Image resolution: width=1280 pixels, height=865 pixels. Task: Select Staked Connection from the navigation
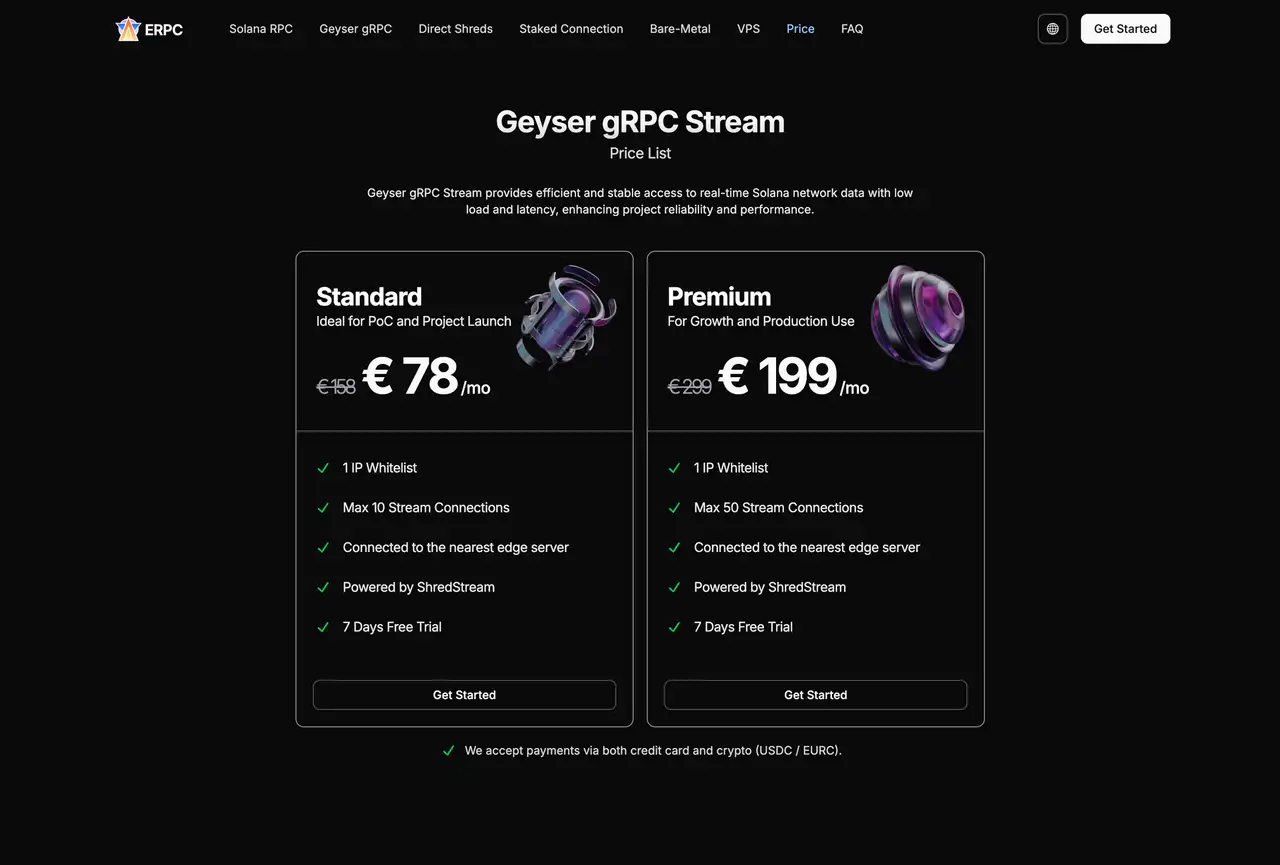click(x=571, y=29)
